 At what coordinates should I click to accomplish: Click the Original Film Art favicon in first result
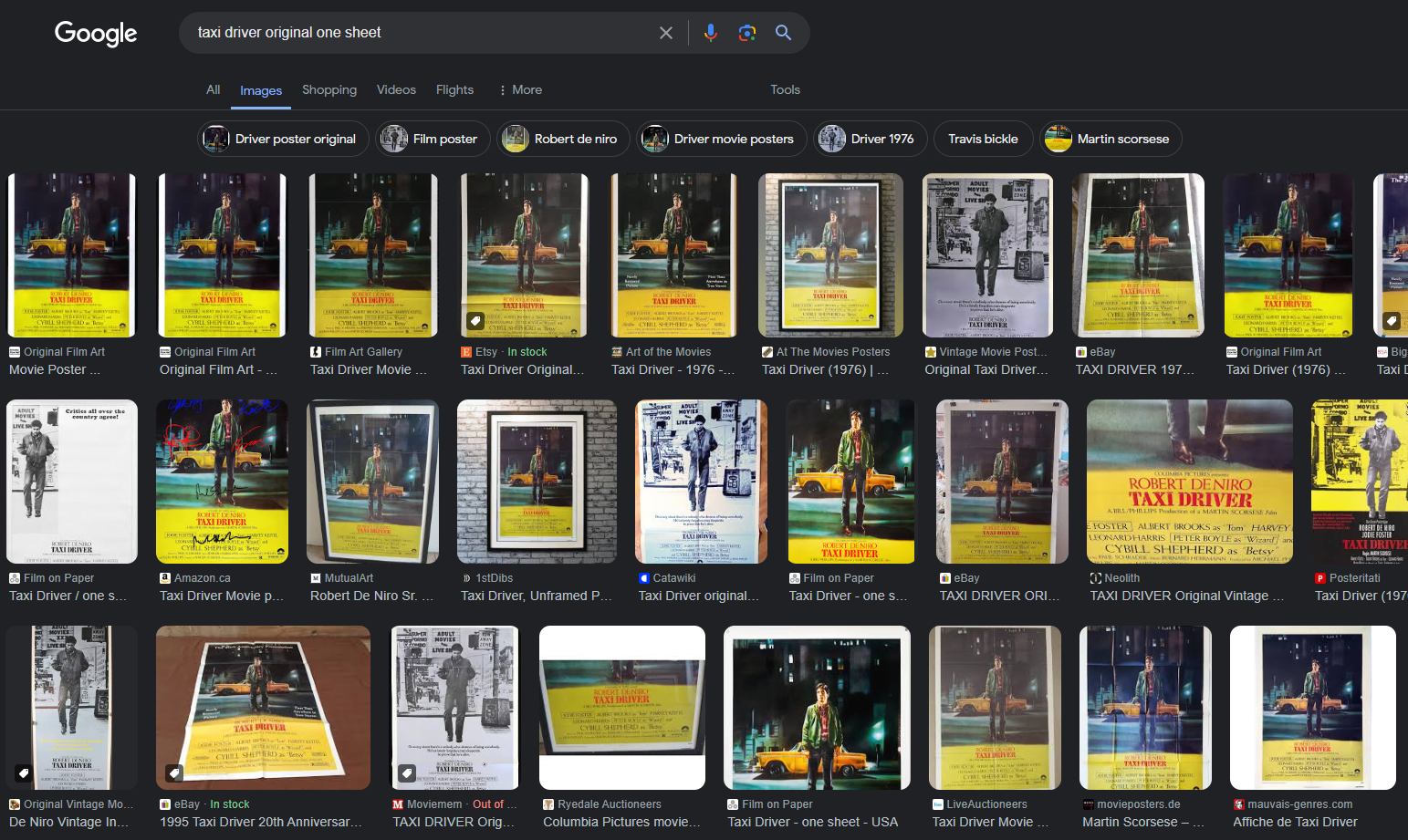[15, 352]
